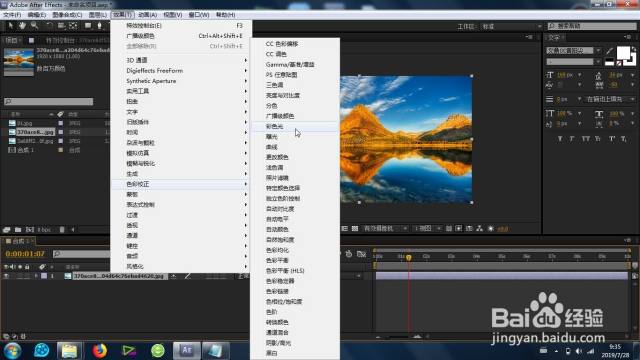Click the After Effects taskbar button
640x360 pixels.
(187, 351)
